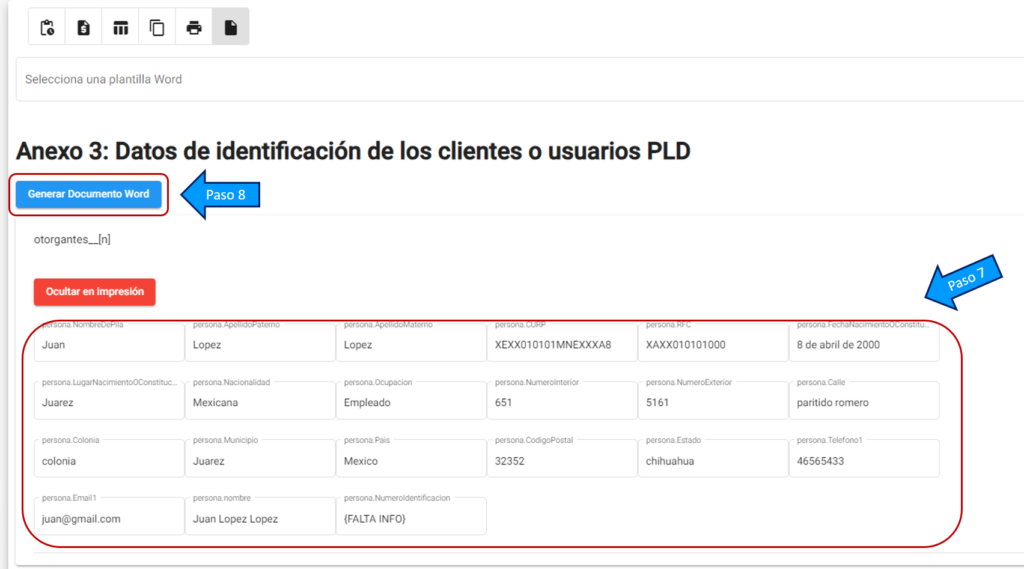
Task: Open the 'Selecciona una plantilla Word' dropdown
Action: tap(520, 79)
